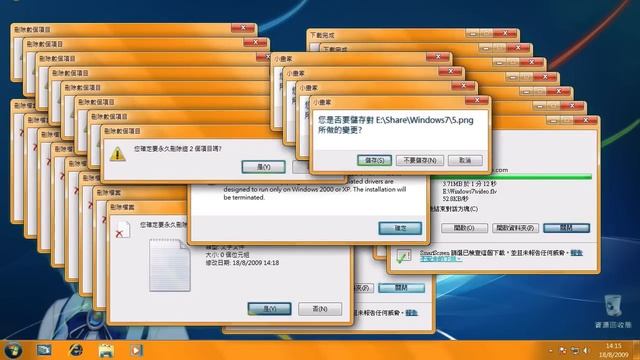Open Action Center flag tray icon

tap(563, 351)
